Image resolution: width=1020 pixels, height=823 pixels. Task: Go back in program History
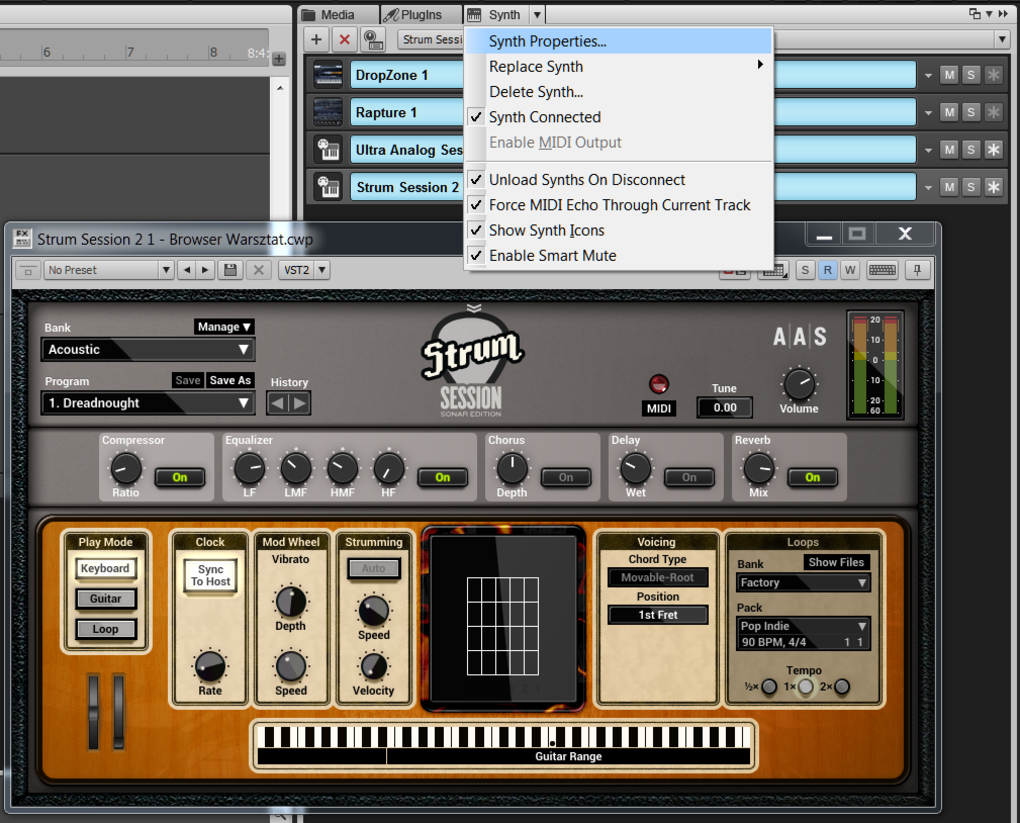click(278, 403)
